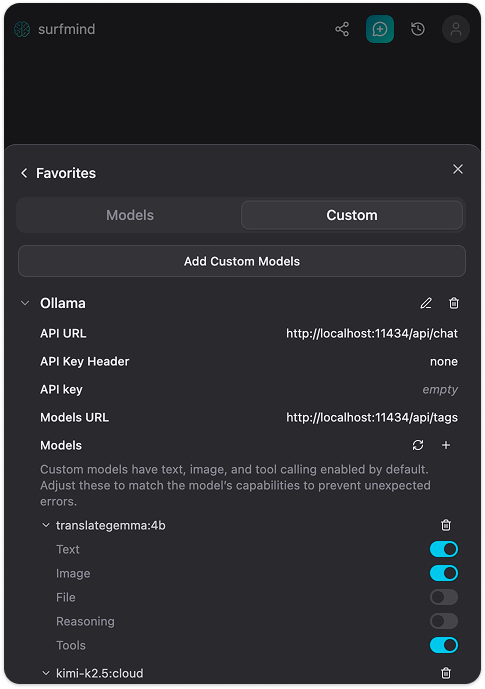Delete kimi-k2.5:cloud model
This screenshot has height=689, width=485.
pos(446,673)
